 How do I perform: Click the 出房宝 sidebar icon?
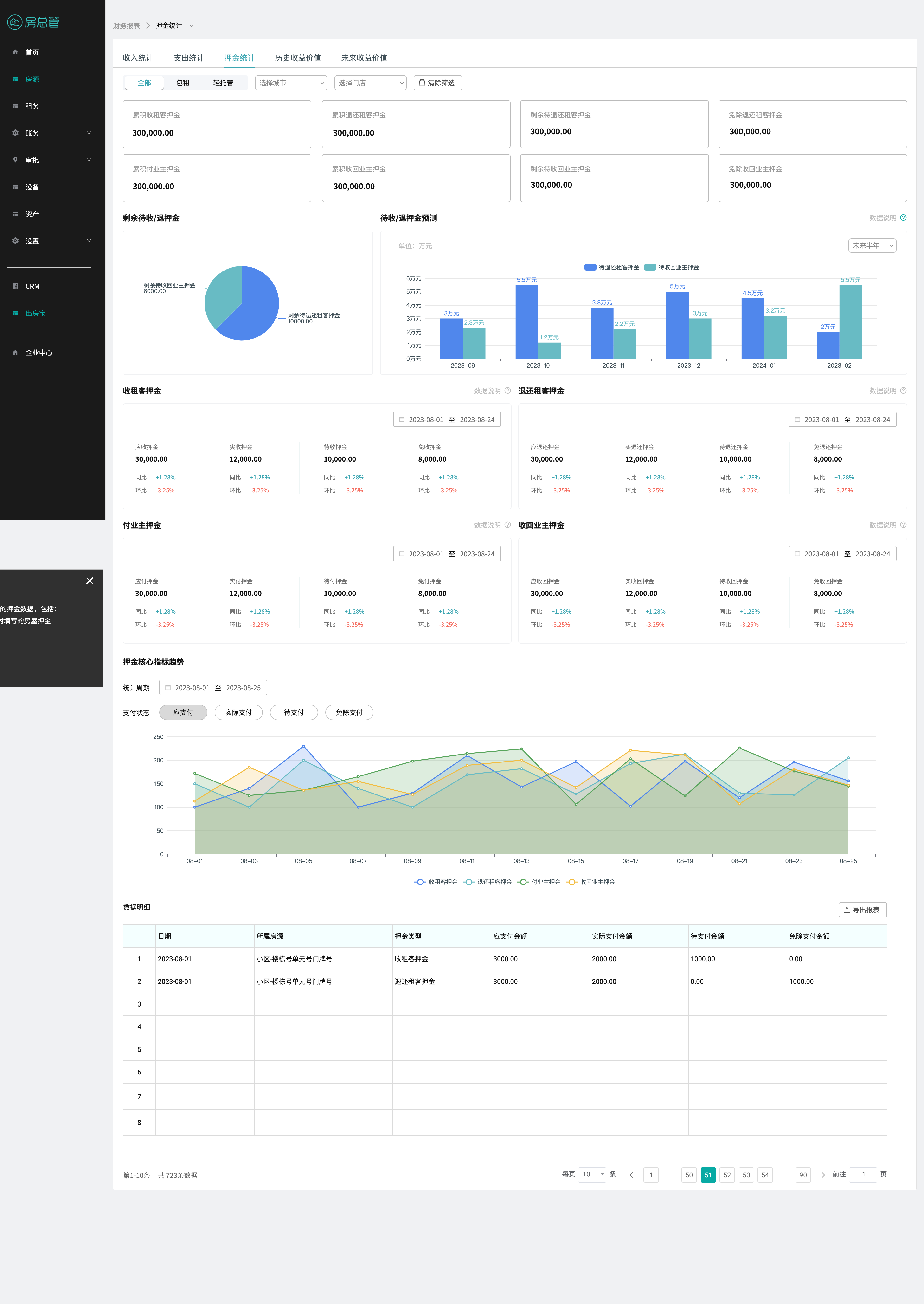(15, 313)
